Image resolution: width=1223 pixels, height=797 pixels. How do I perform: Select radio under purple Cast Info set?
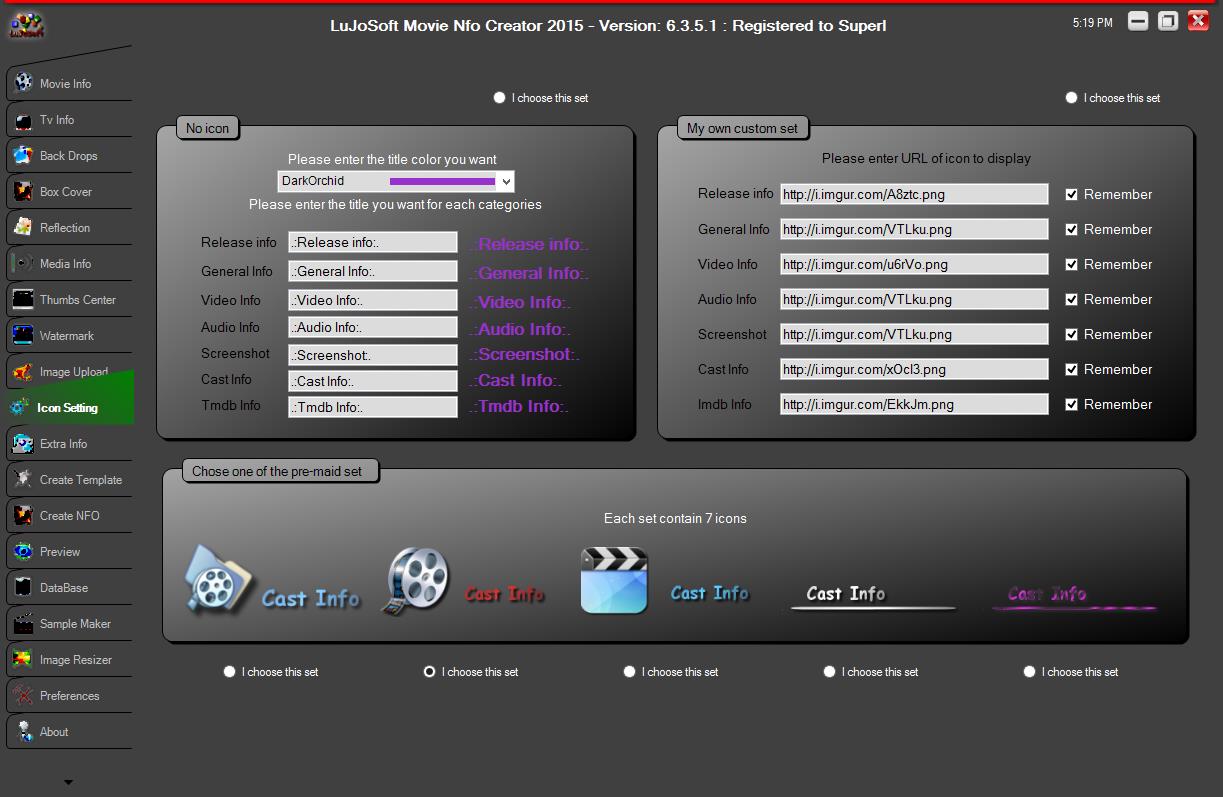click(x=1030, y=672)
